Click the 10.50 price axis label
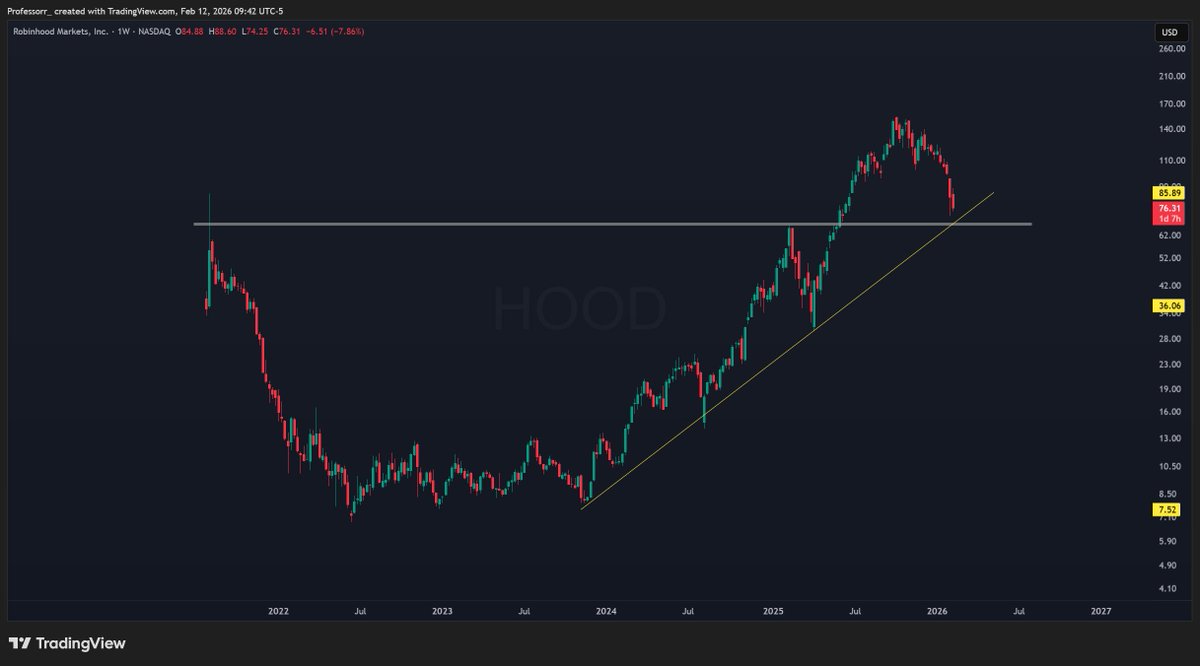 point(1170,467)
